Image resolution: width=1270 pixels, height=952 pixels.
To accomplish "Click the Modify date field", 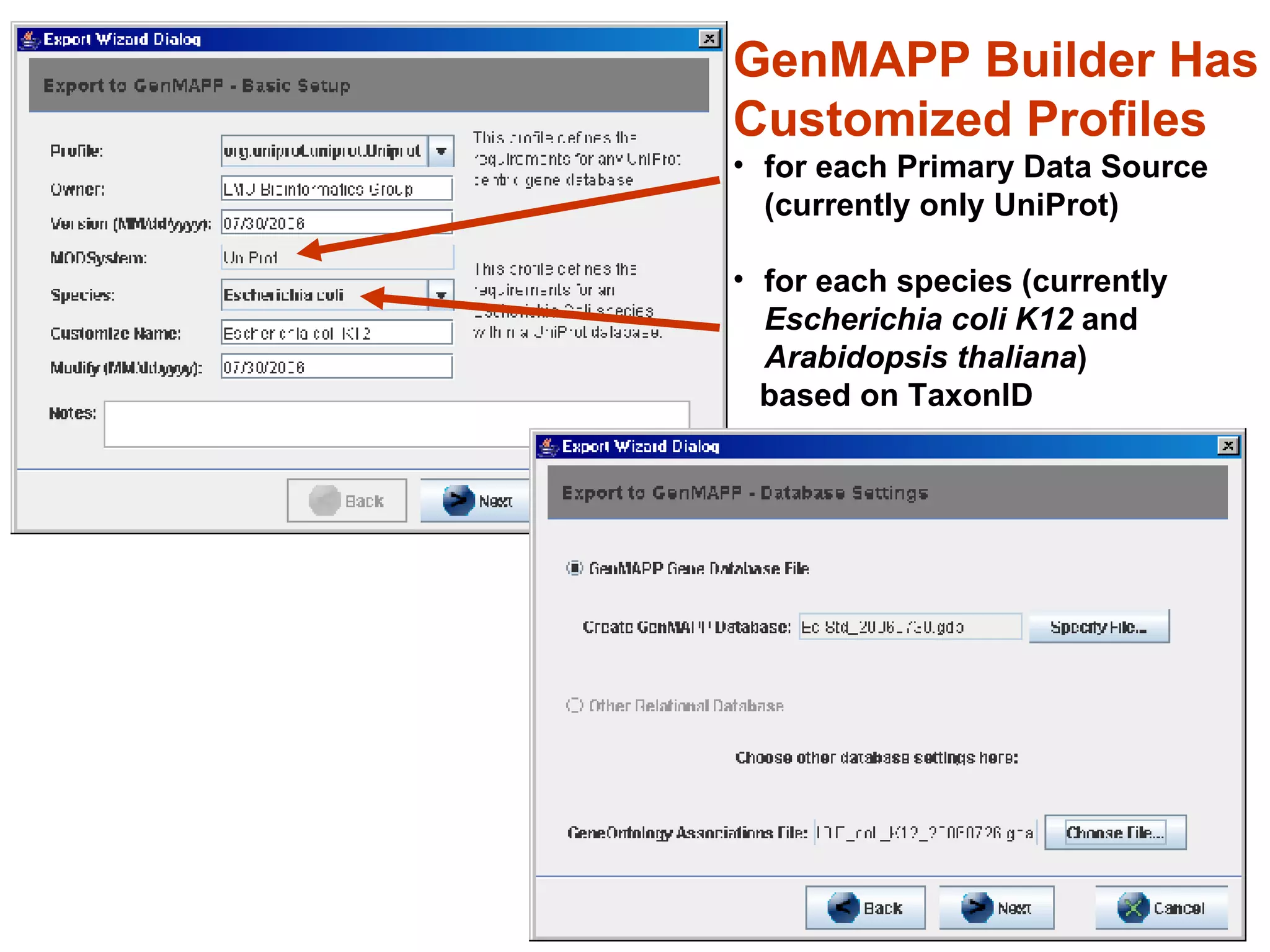I will tap(337, 366).
